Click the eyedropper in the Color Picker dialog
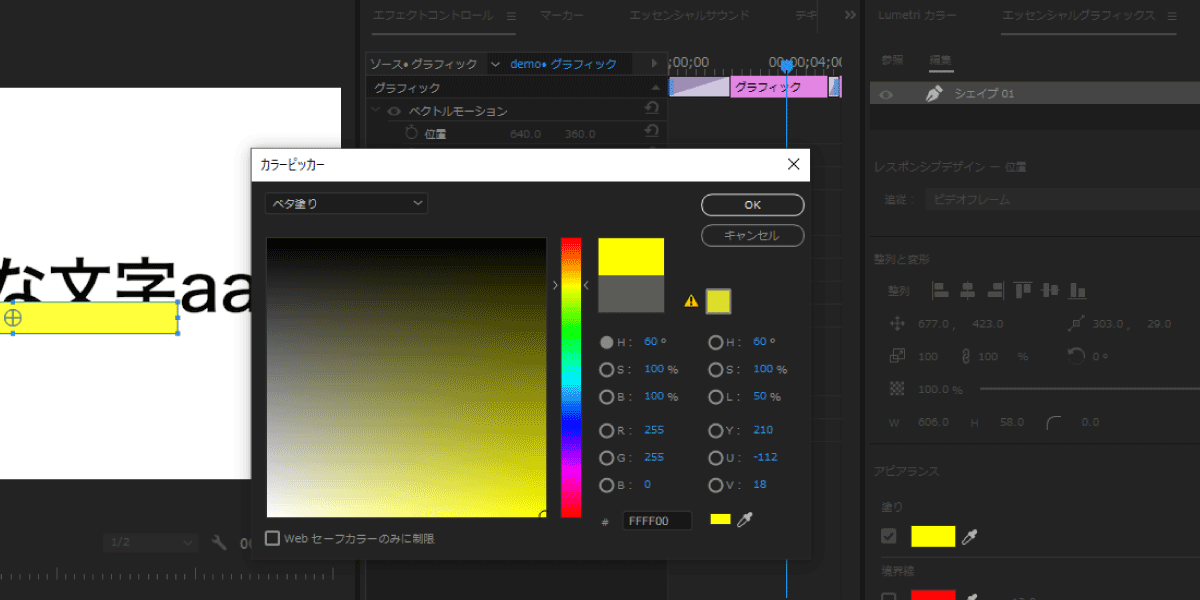Screen dimensions: 1200x600 [744, 520]
